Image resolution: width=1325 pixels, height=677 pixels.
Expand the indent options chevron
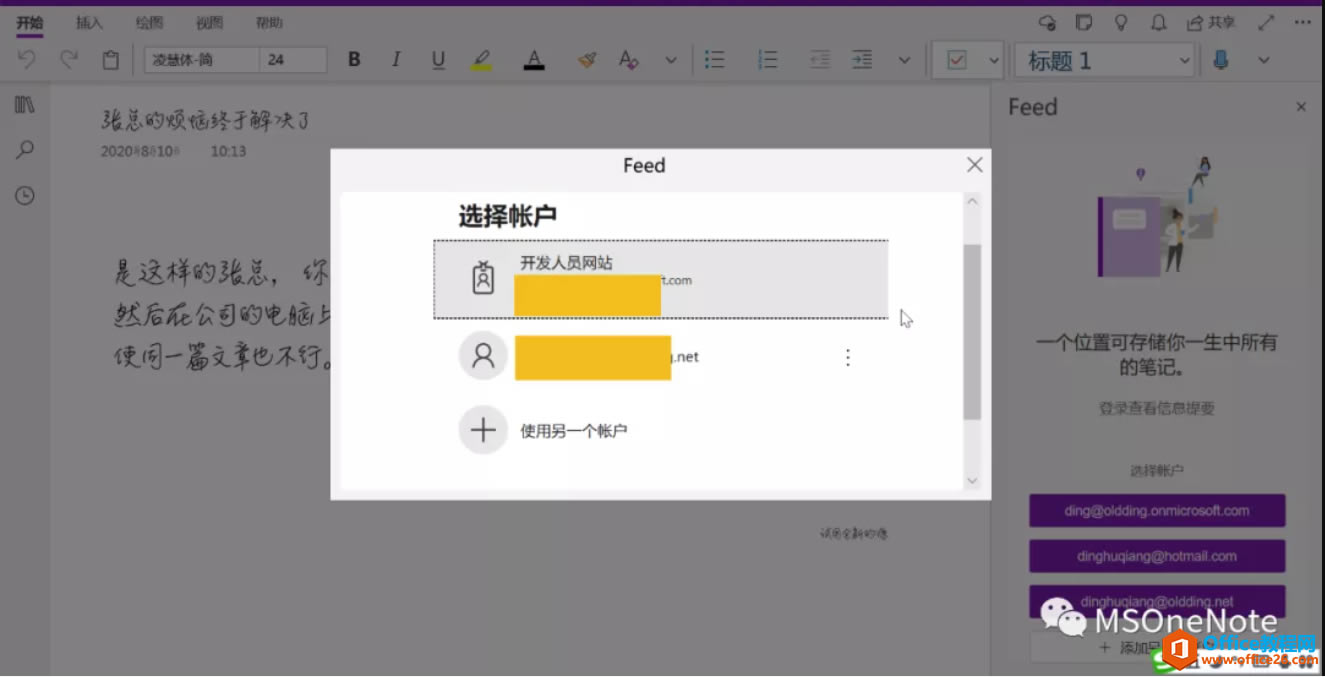(x=905, y=59)
